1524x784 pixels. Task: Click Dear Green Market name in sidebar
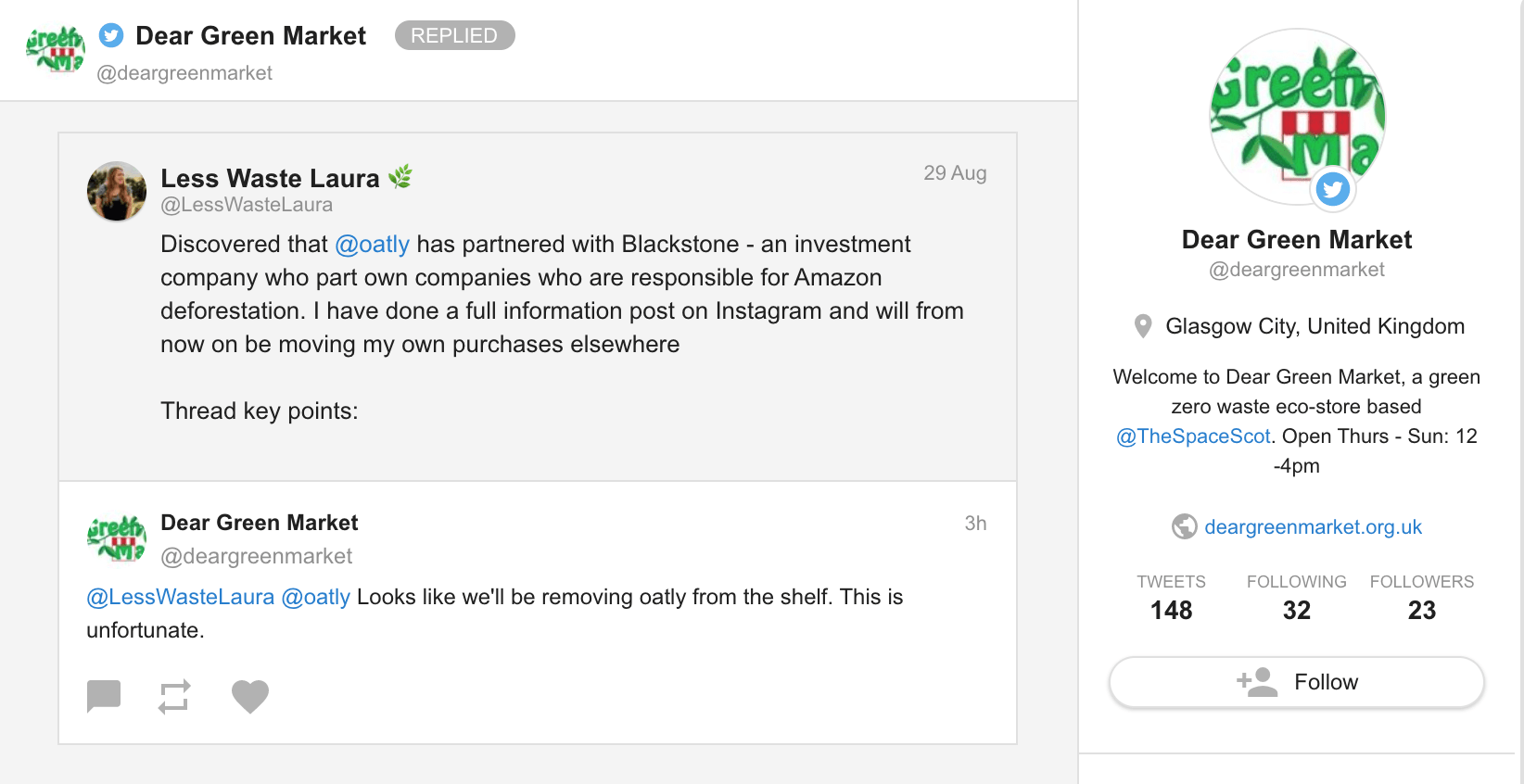click(1296, 240)
